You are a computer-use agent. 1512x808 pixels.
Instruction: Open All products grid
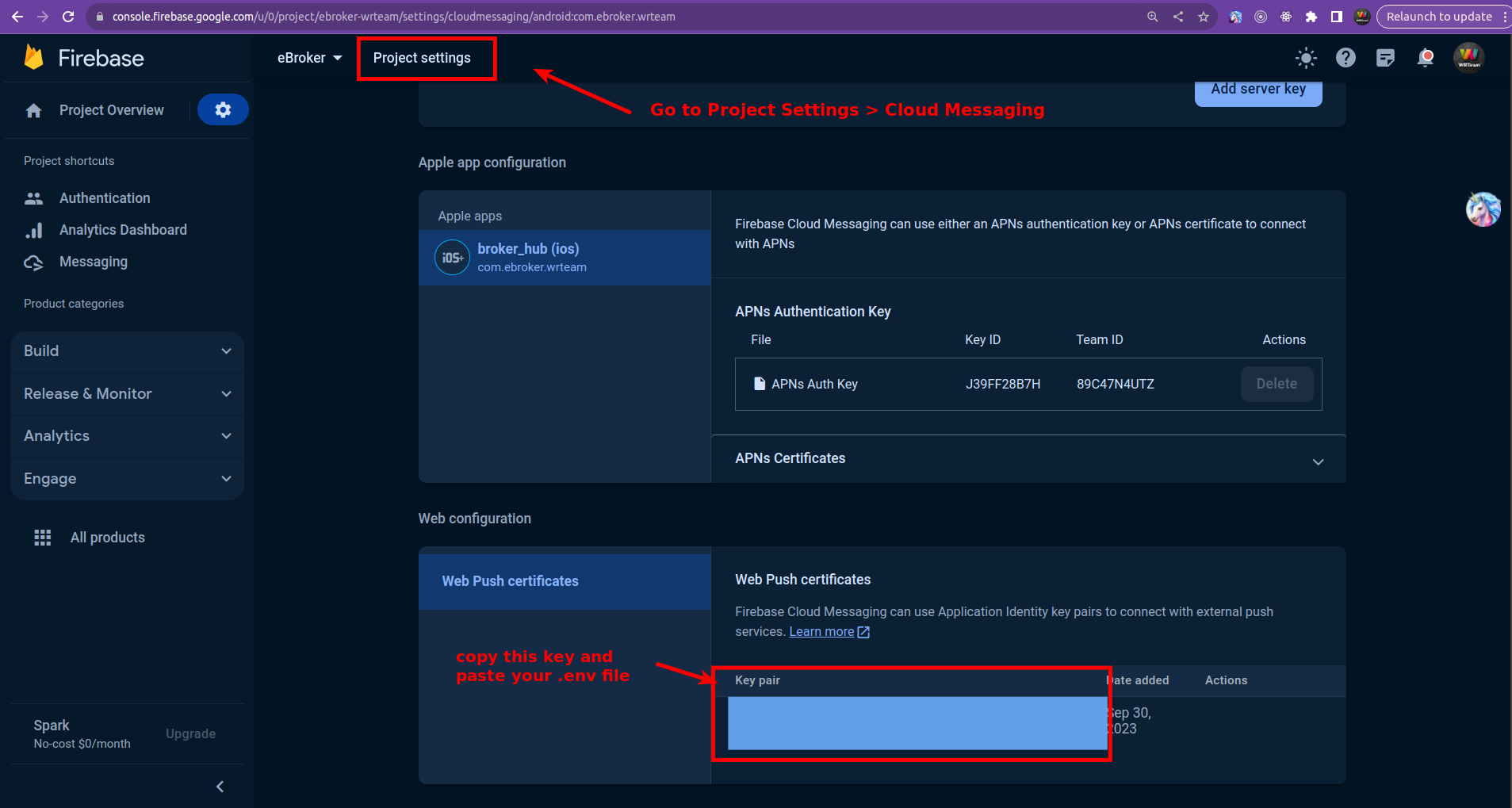click(x=89, y=538)
